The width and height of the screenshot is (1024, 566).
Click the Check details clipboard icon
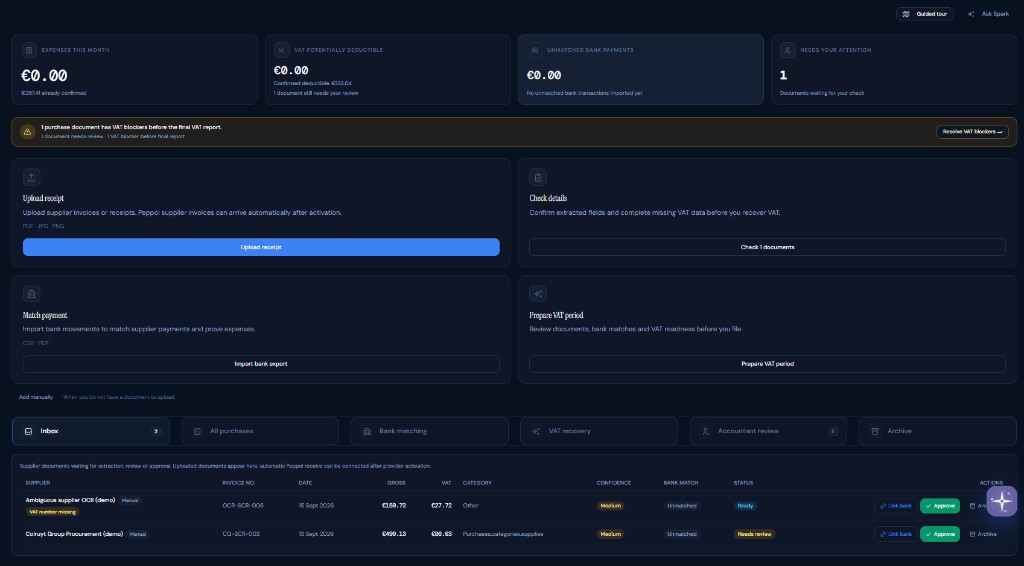(538, 177)
